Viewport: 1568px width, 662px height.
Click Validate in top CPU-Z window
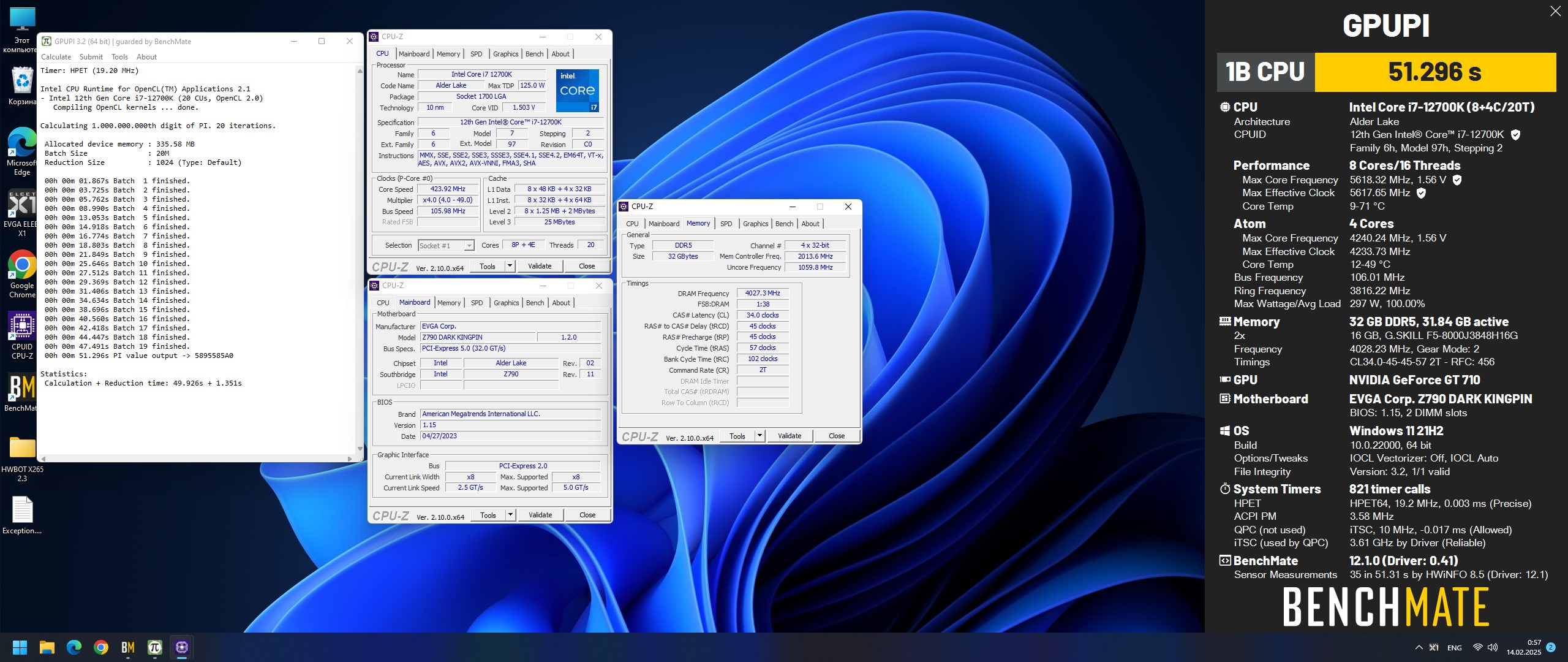pyautogui.click(x=540, y=266)
